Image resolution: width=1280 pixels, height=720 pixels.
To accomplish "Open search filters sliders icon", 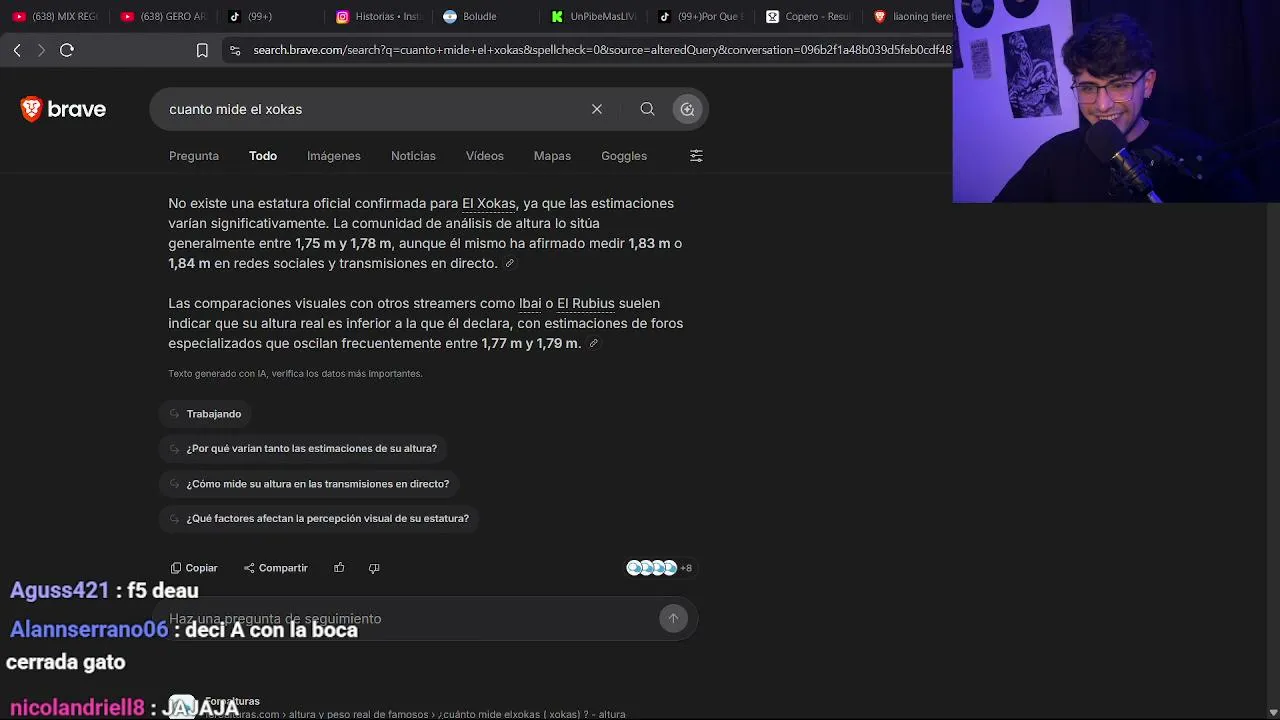I will (696, 156).
